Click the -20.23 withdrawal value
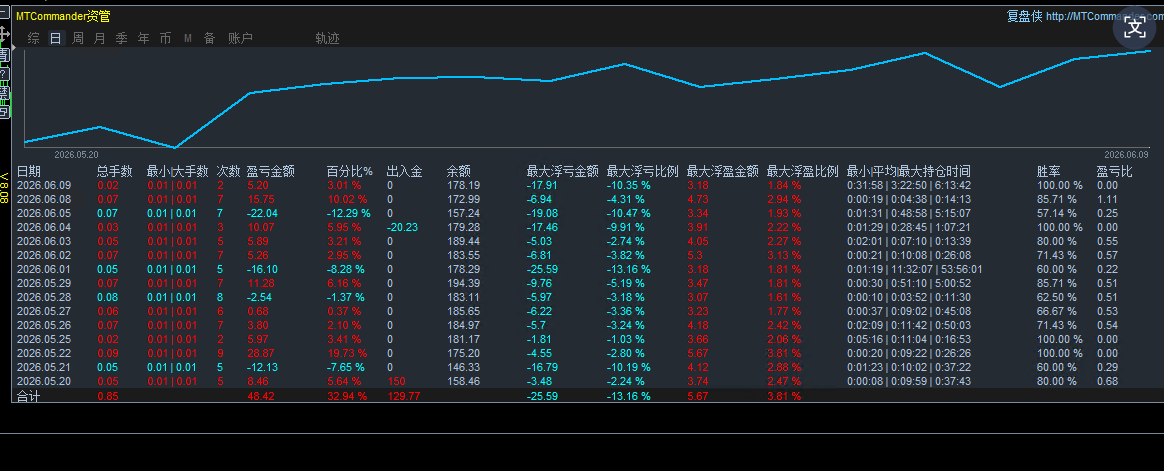 click(x=402, y=227)
